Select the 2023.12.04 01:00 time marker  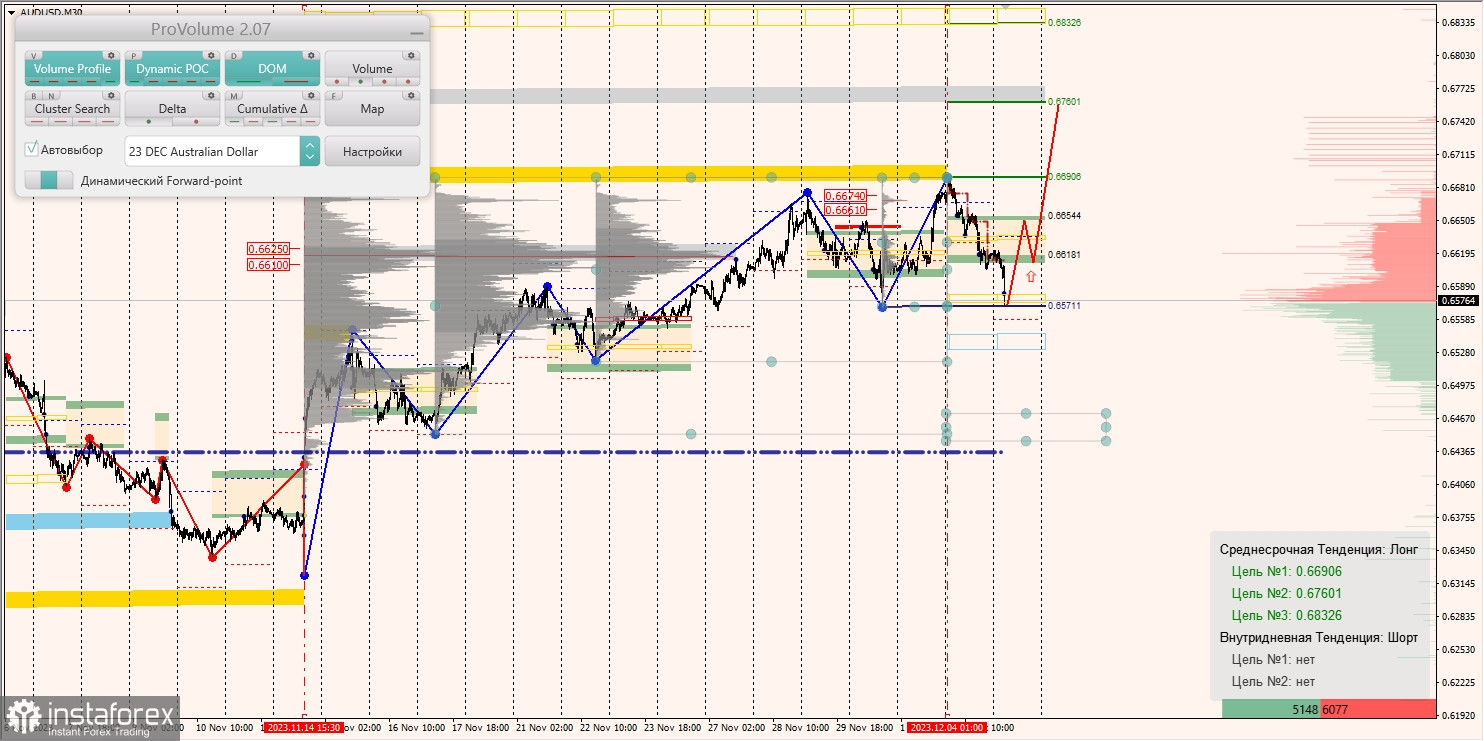point(947,728)
